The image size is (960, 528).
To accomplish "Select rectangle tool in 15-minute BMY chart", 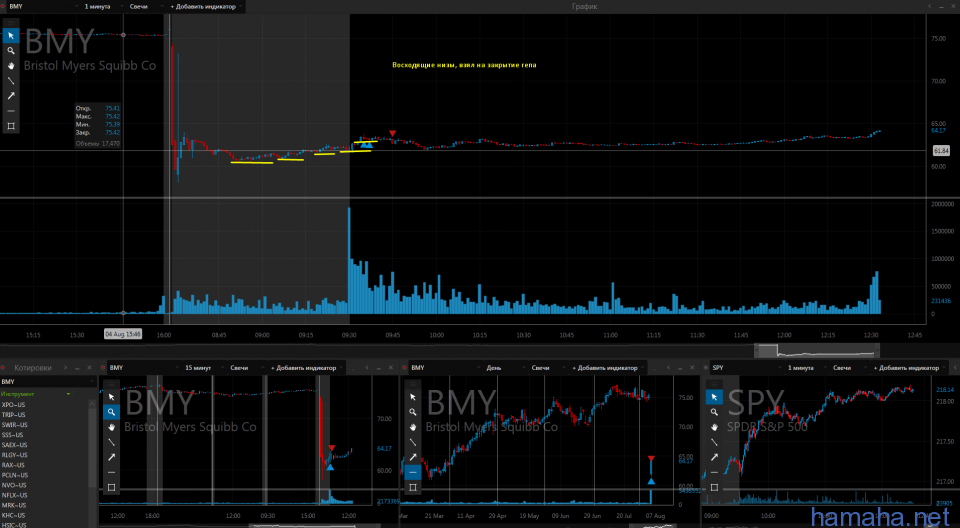I will (x=111, y=488).
